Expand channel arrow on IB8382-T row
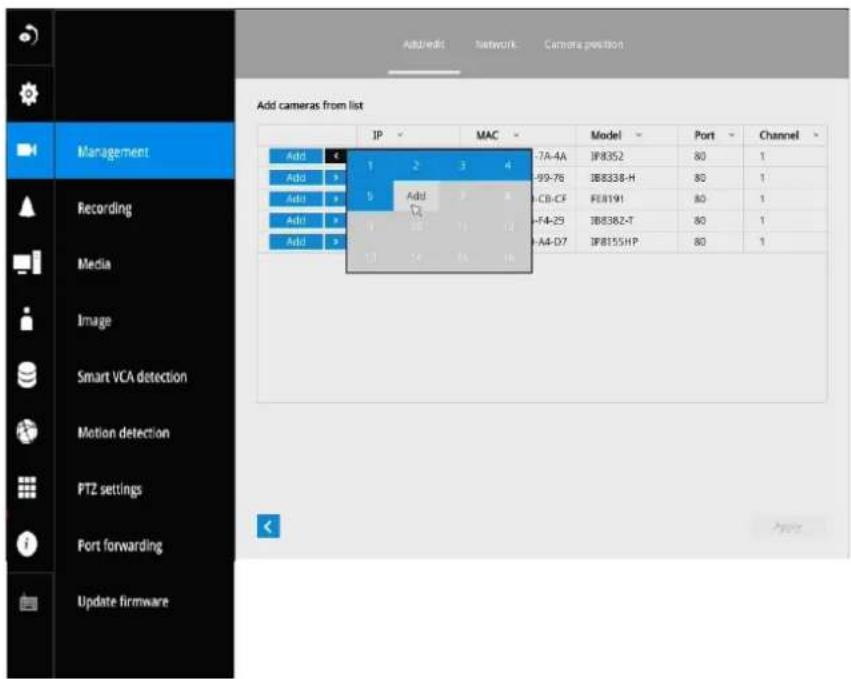The height and width of the screenshot is (679, 851). (x=335, y=220)
